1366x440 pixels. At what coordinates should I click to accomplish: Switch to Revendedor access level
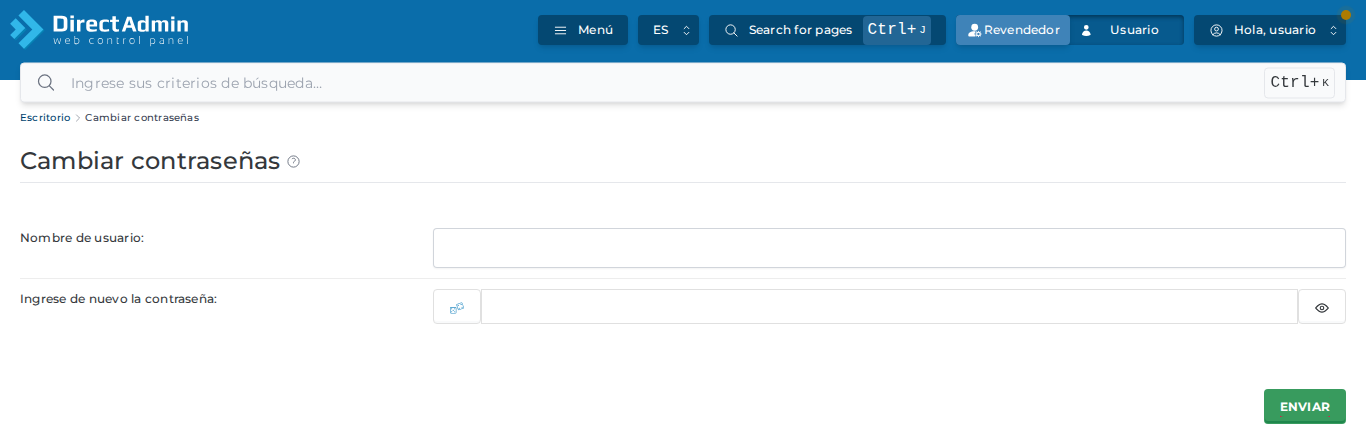coord(1013,30)
